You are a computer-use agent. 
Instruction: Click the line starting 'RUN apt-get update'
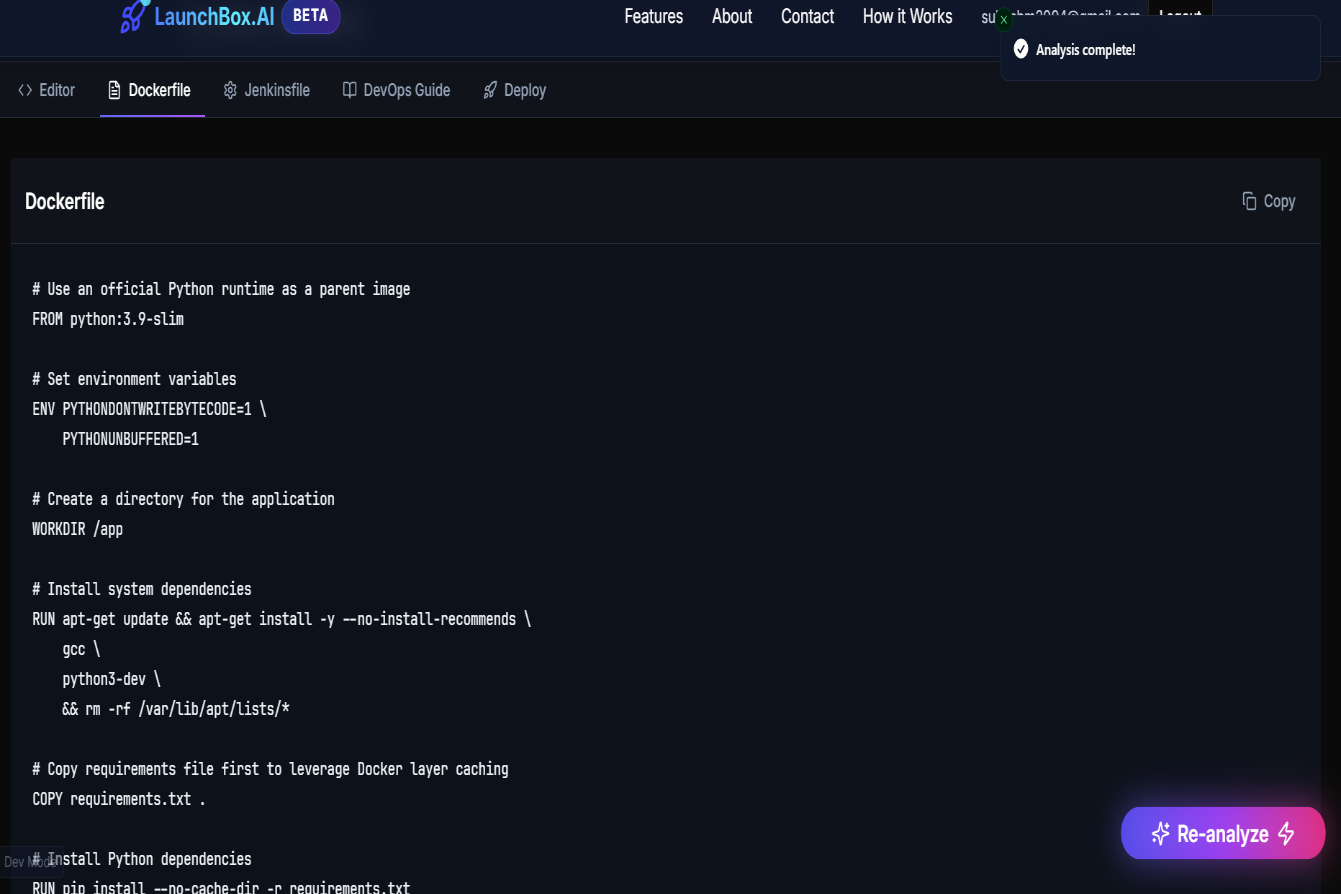281,619
